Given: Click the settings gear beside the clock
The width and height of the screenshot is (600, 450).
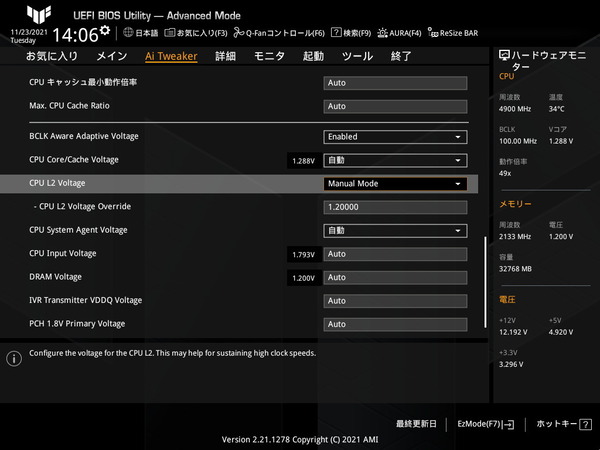Looking at the screenshot, I should (105, 31).
